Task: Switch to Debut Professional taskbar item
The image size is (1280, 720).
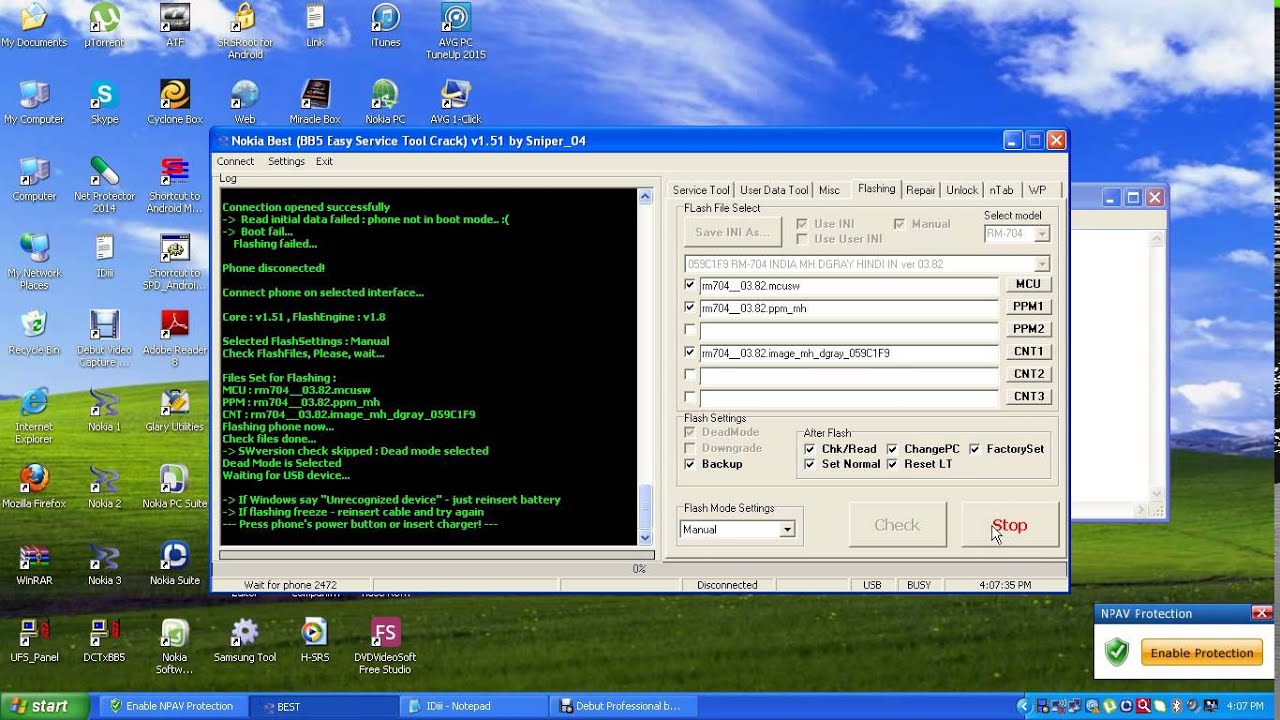Action: click(625, 706)
